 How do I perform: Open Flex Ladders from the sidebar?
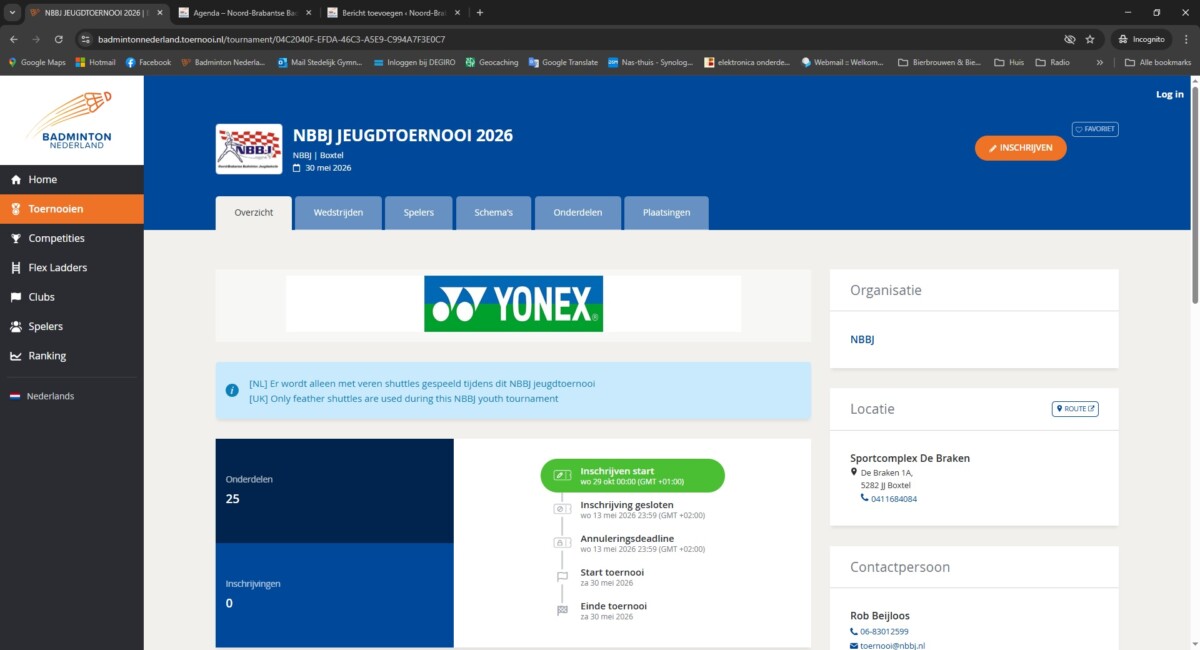click(71, 268)
